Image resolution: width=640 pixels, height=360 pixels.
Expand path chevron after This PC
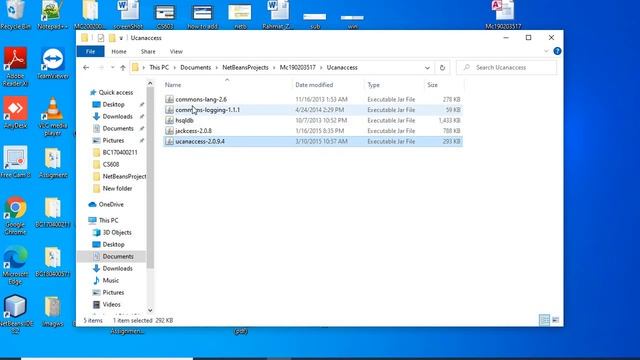click(174, 68)
